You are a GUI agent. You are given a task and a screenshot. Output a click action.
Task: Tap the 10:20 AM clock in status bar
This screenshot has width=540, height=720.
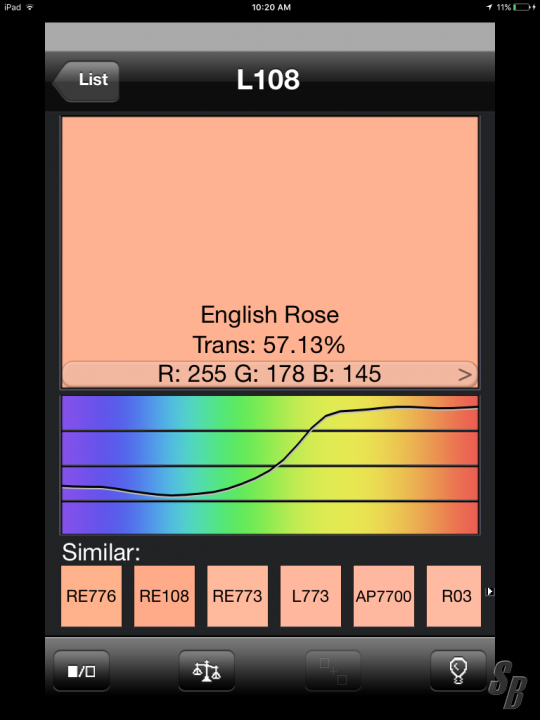point(271,7)
